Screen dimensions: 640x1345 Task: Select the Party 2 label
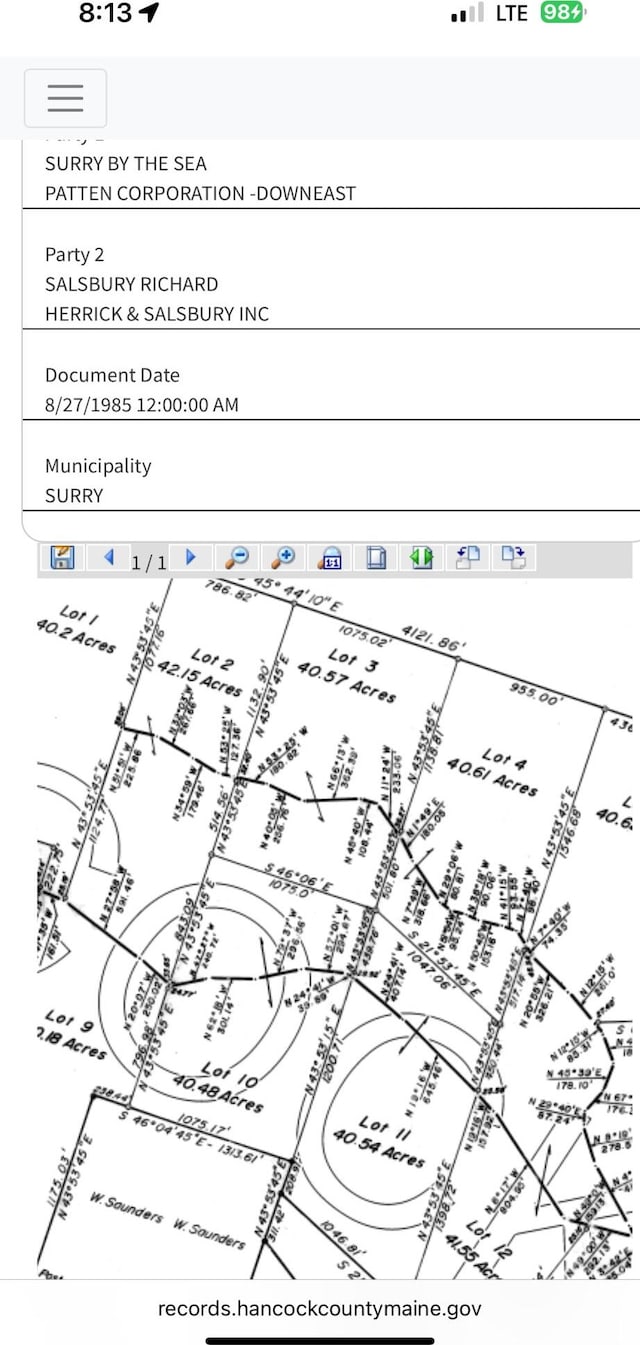click(75, 255)
